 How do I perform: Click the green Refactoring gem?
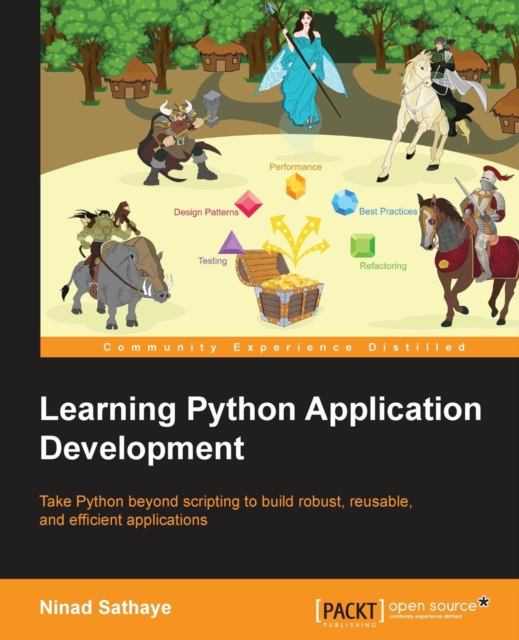coord(362,245)
